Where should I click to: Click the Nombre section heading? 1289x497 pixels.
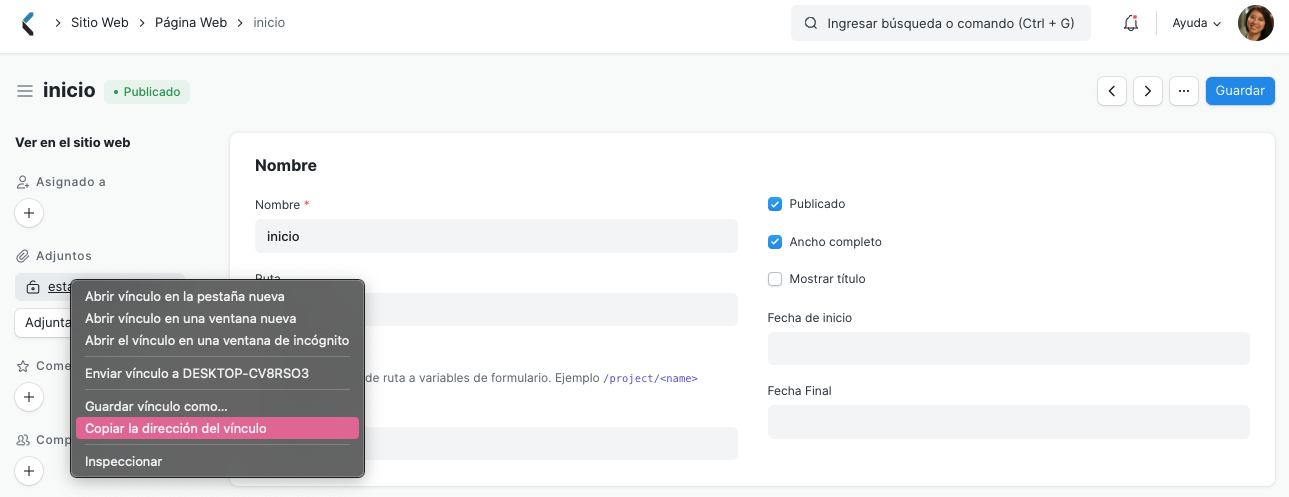tap(286, 165)
